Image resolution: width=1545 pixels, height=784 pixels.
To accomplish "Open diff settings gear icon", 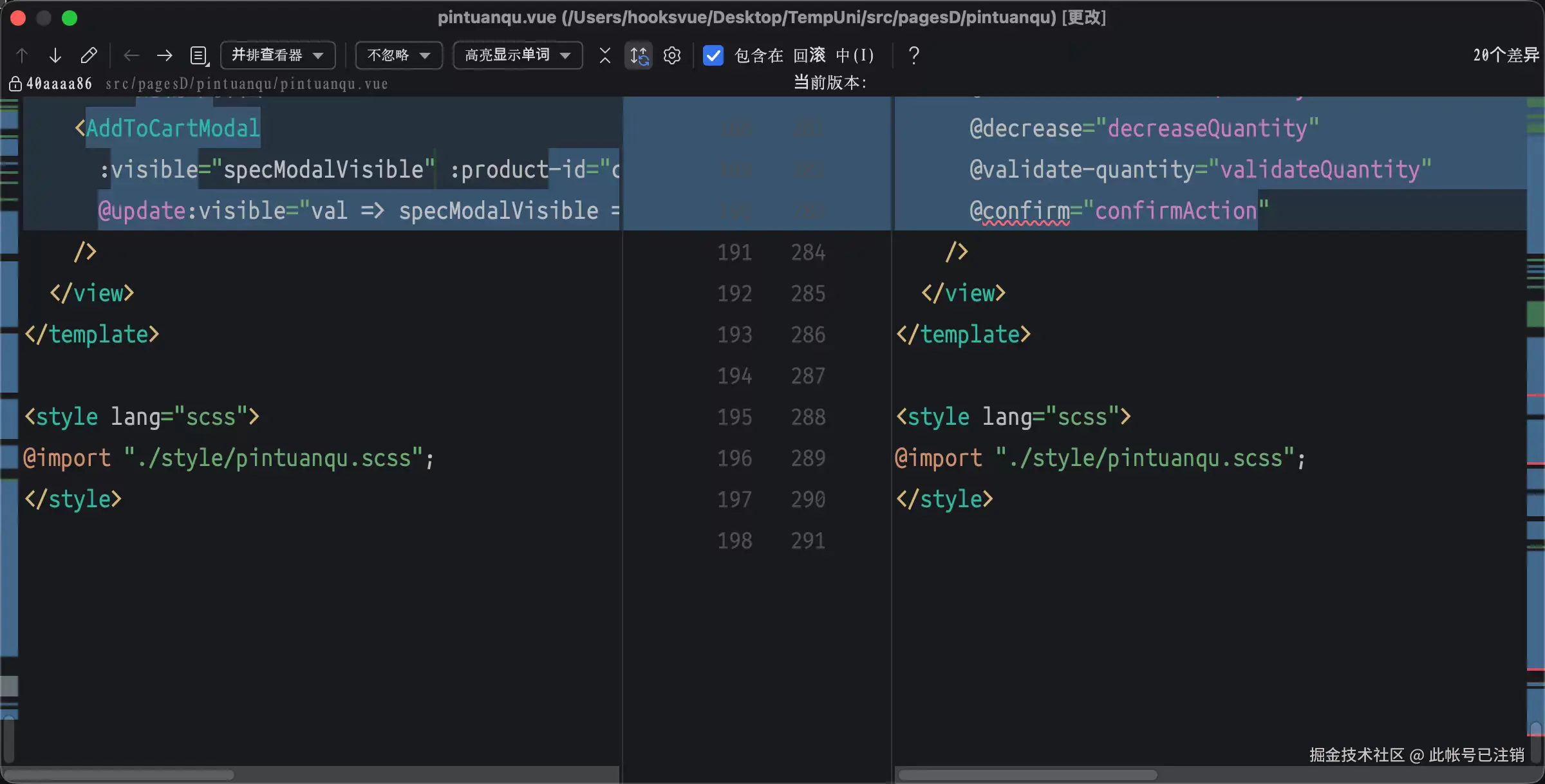I will pos(672,55).
